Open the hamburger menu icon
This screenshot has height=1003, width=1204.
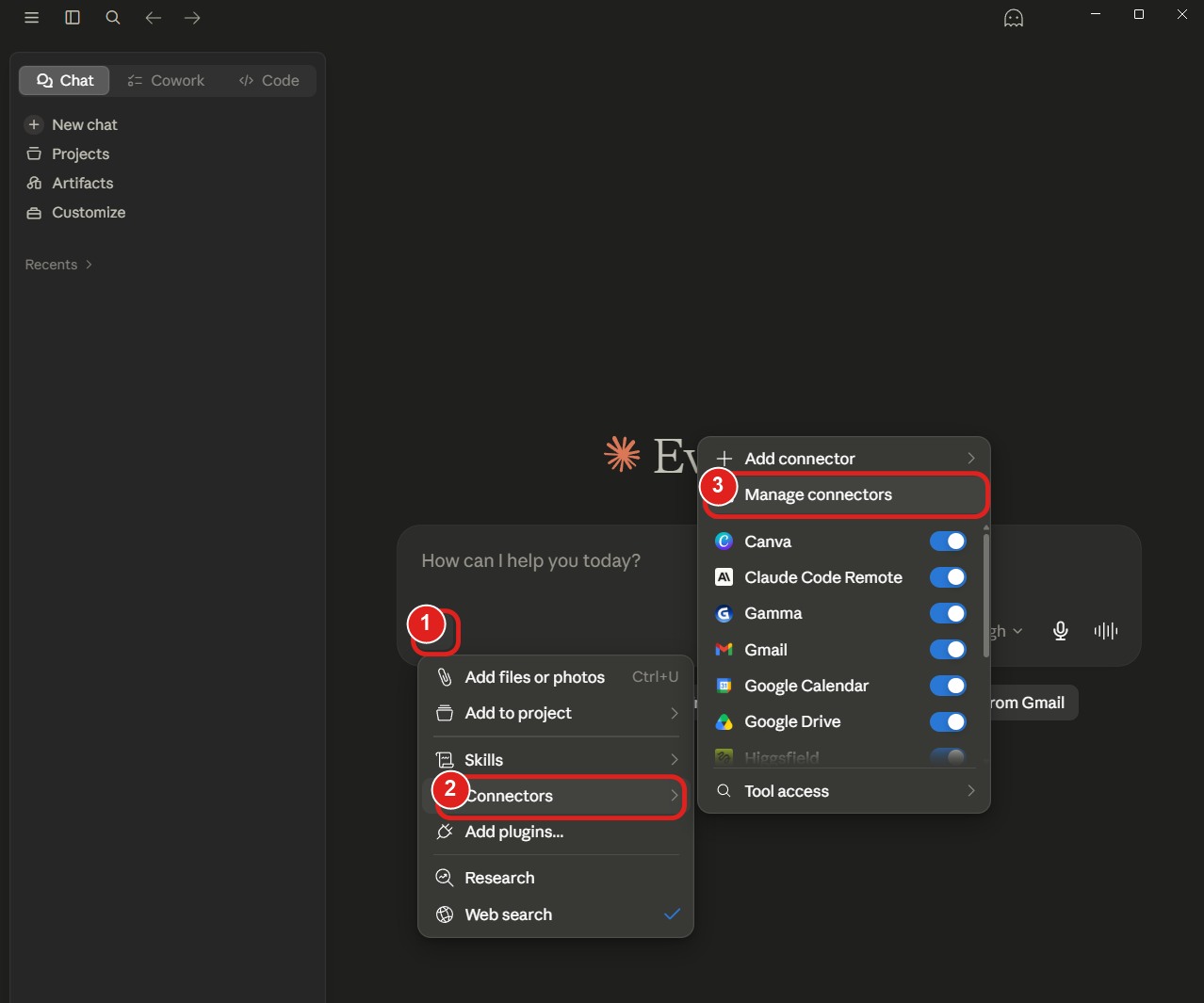click(31, 18)
